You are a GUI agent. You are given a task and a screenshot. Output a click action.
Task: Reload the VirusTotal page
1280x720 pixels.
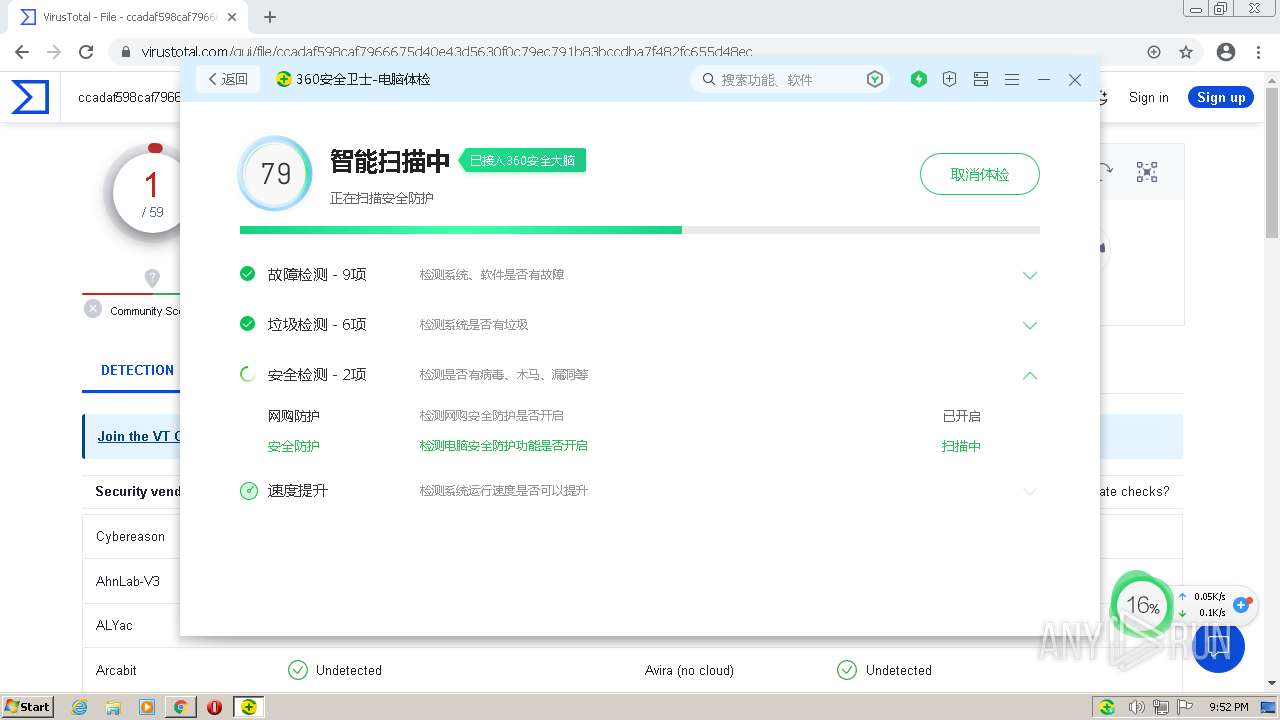[86, 52]
